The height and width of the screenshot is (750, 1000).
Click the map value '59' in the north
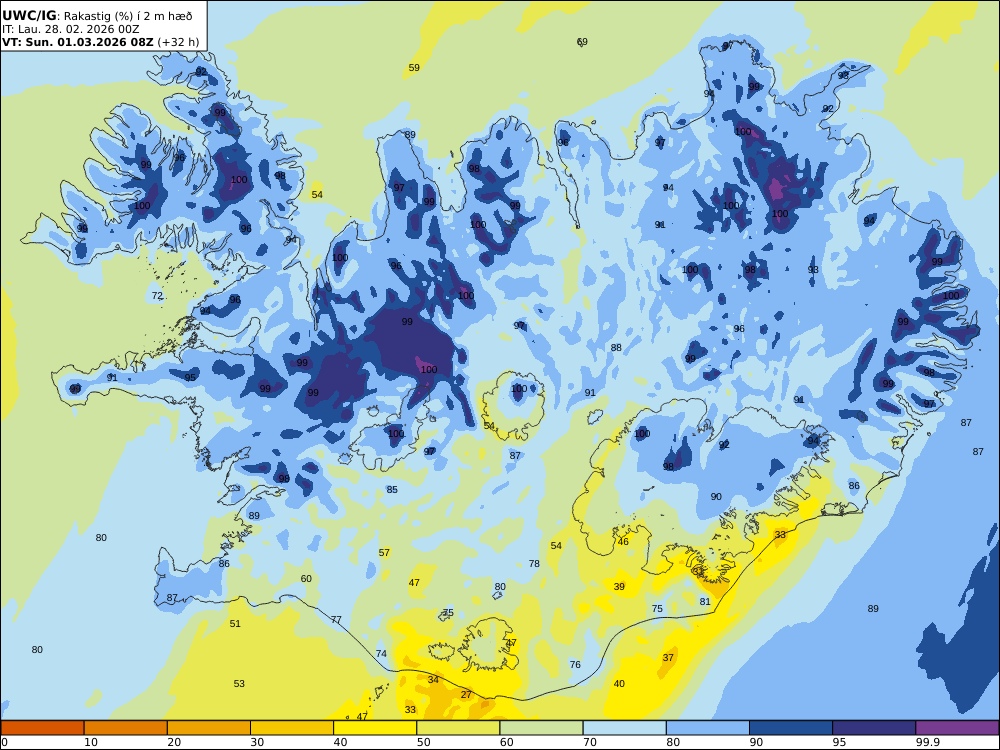pos(414,68)
